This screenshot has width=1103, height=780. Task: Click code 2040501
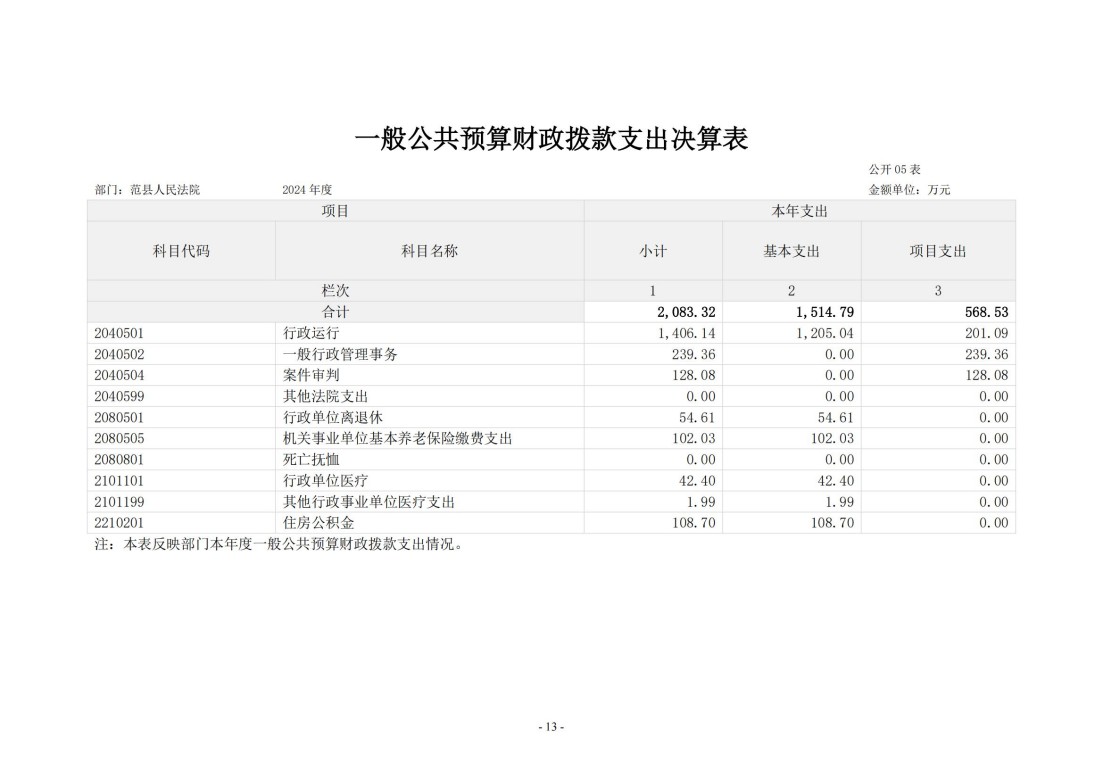119,333
